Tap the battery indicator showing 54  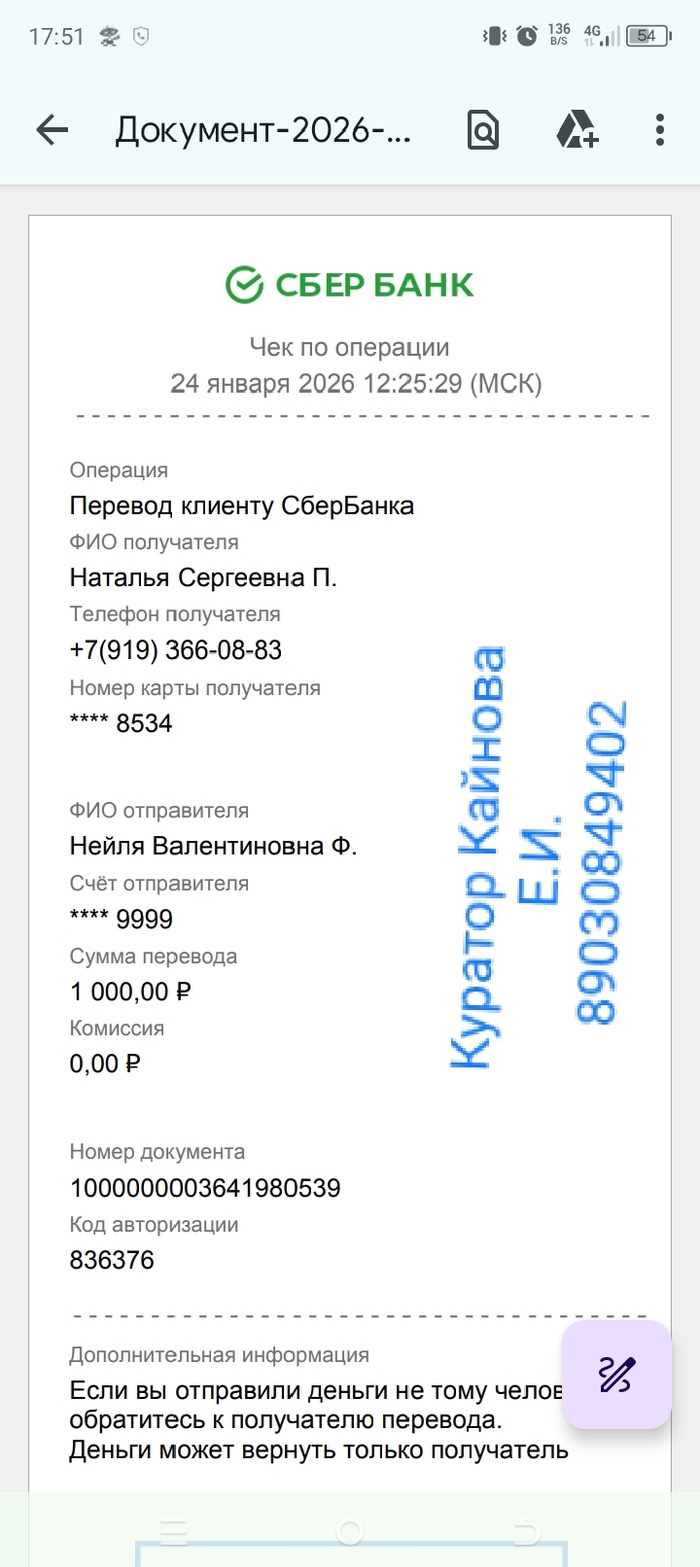click(647, 36)
